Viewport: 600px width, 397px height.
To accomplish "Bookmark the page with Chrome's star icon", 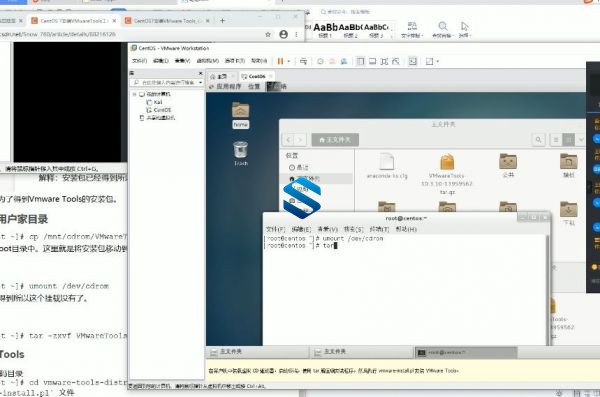I will click(268, 34).
